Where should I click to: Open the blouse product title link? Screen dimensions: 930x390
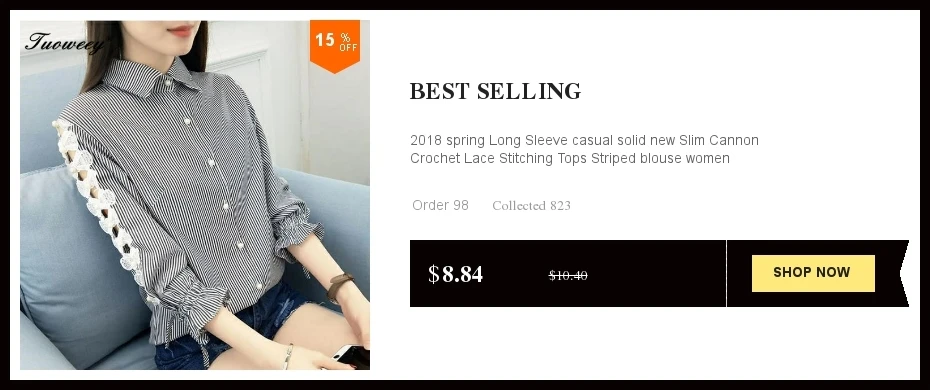tap(584, 149)
